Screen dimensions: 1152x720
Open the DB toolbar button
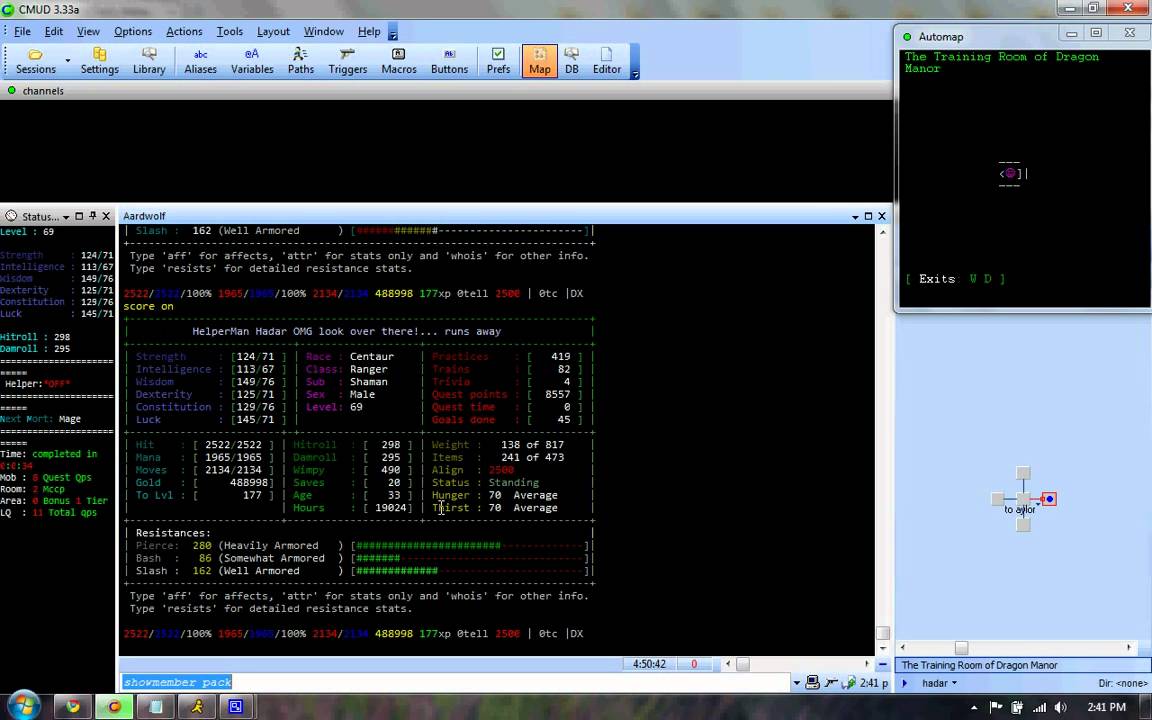(572, 61)
